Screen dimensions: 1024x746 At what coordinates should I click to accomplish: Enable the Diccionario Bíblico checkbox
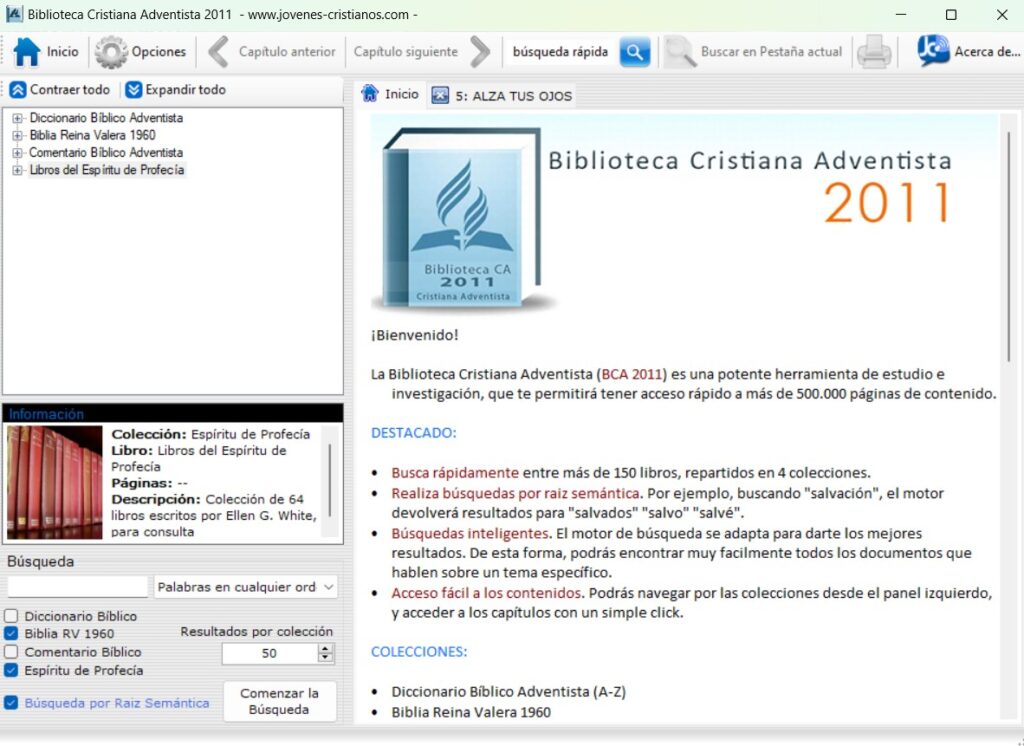click(x=11, y=616)
